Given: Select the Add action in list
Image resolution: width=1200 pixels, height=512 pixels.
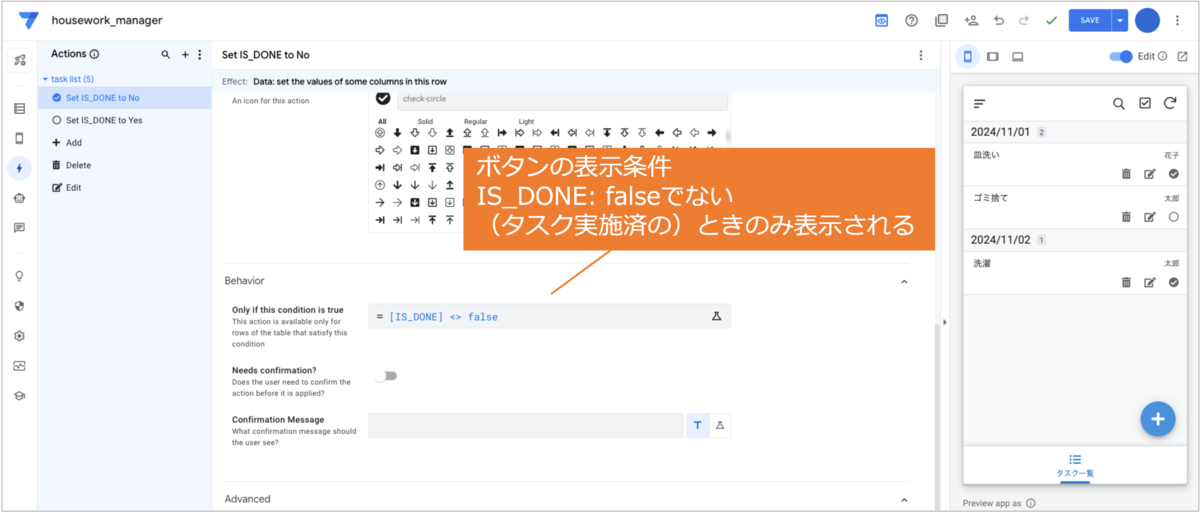Looking at the screenshot, I should (125, 143).
